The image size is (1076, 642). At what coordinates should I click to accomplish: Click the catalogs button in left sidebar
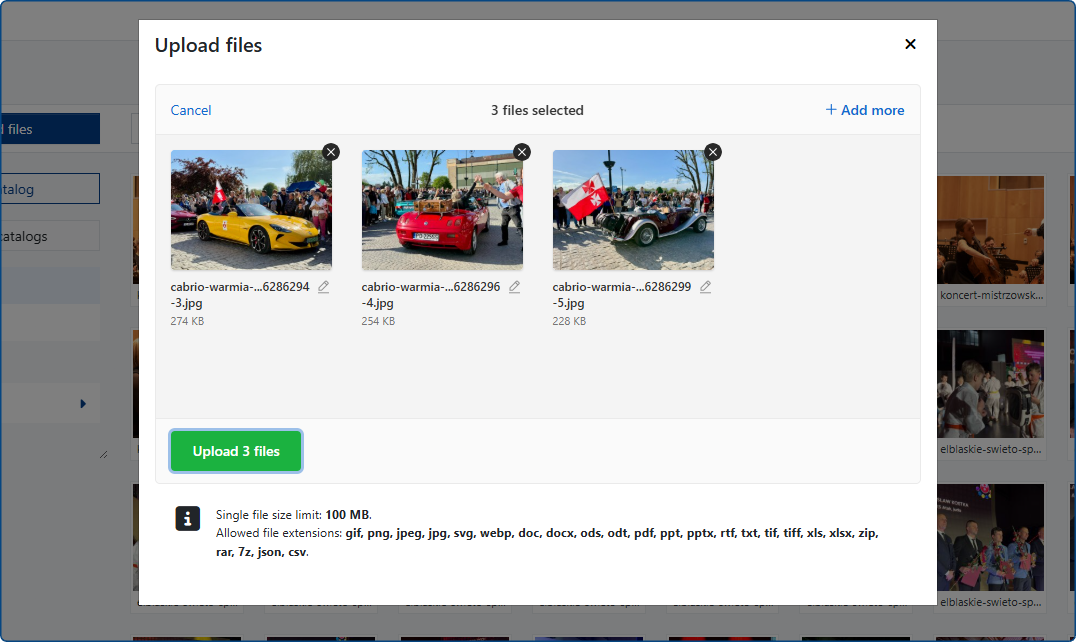(x=50, y=236)
